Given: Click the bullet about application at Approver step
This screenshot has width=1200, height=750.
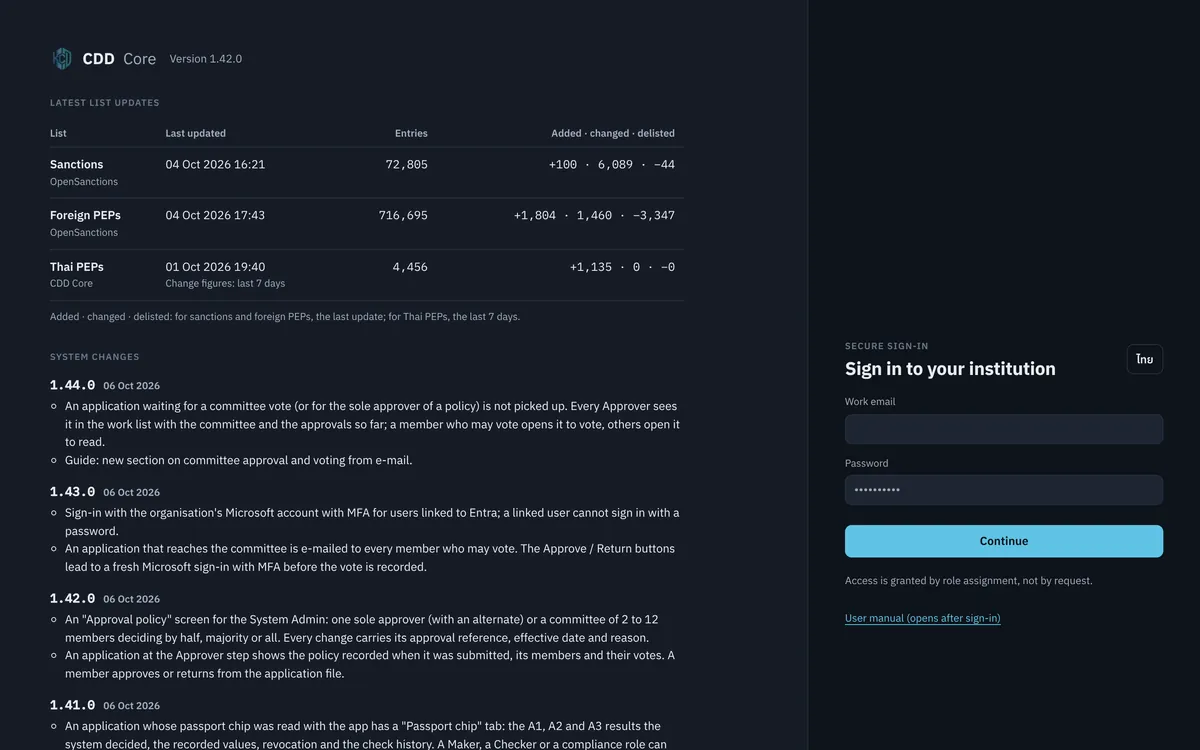Looking at the screenshot, I should [370, 664].
